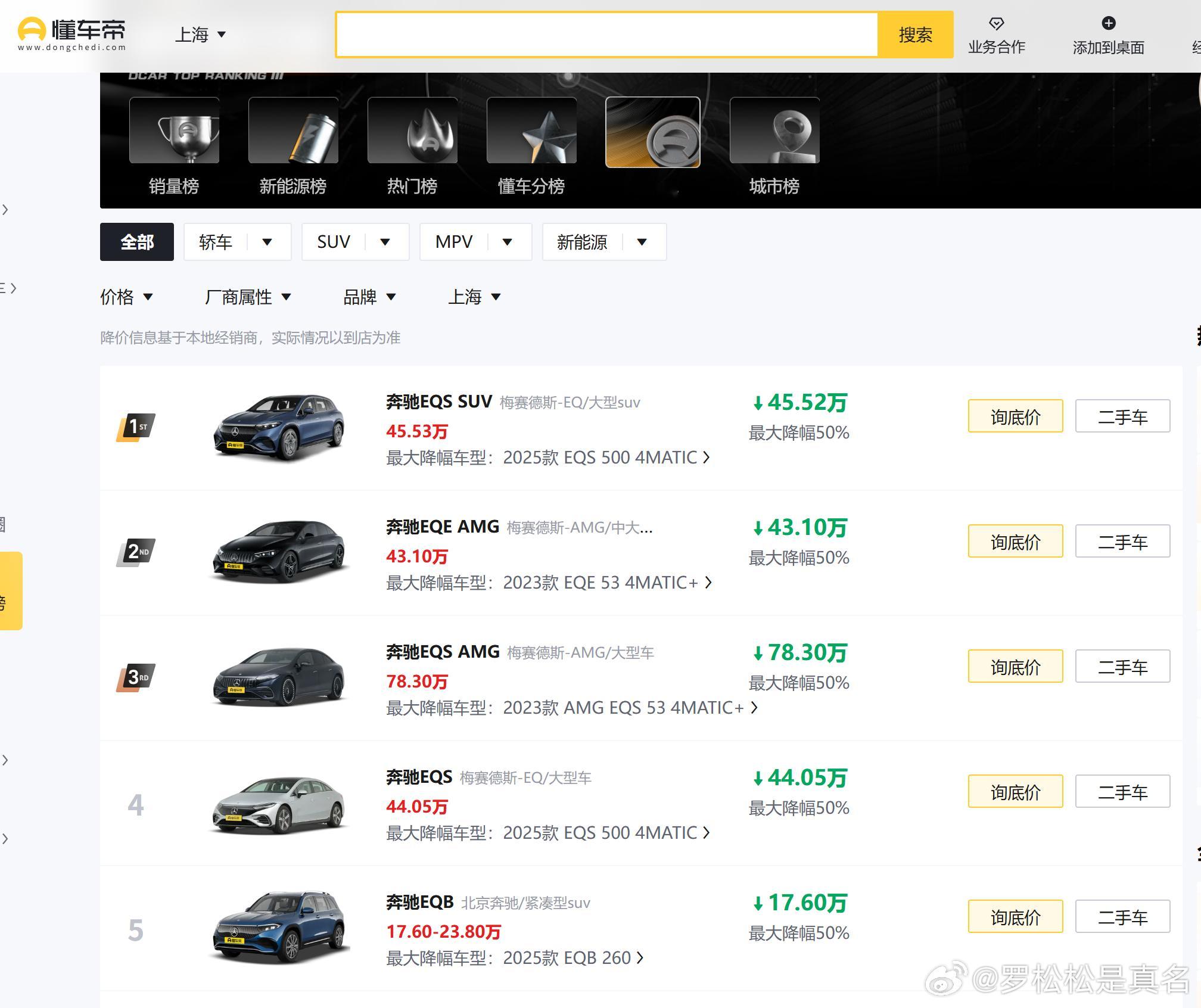Open 2025款 EQS 500 4MATIC under EQS SUV
The image size is (1201, 1008).
coord(606,458)
